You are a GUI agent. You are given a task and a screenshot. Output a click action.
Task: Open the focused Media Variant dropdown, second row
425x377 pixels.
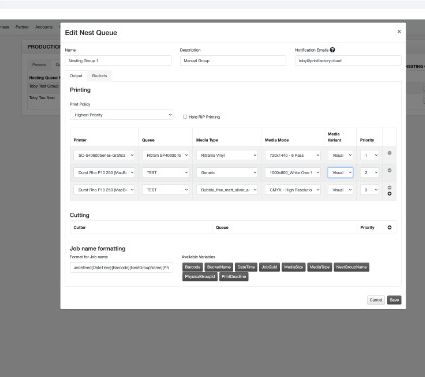tap(340, 173)
